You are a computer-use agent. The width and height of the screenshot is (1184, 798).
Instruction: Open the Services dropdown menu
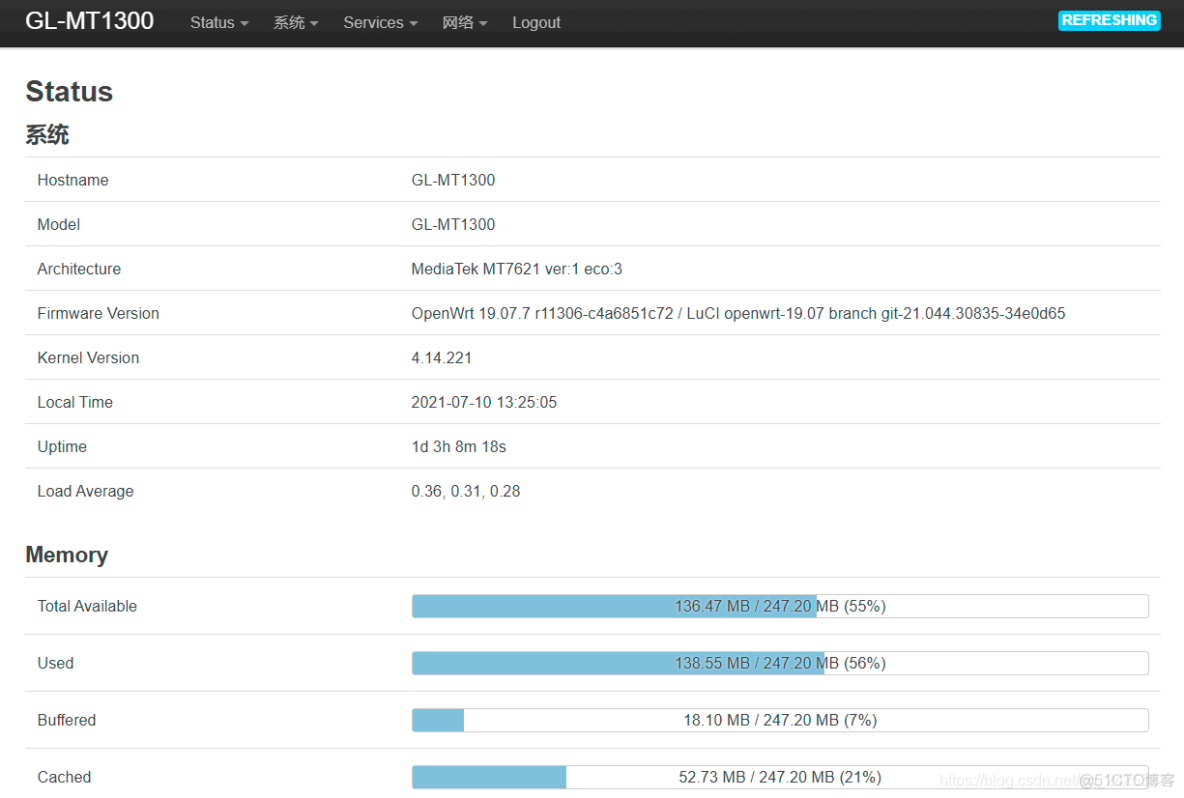coord(380,22)
